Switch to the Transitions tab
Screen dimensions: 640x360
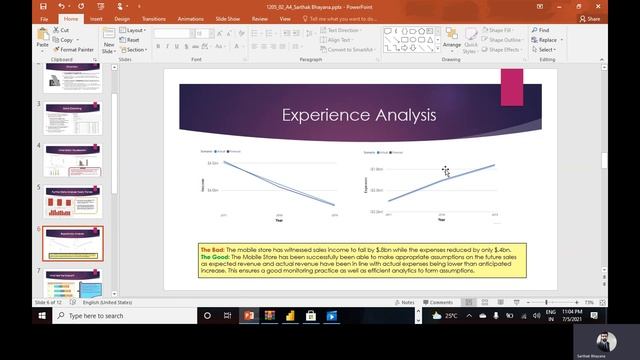click(x=154, y=19)
